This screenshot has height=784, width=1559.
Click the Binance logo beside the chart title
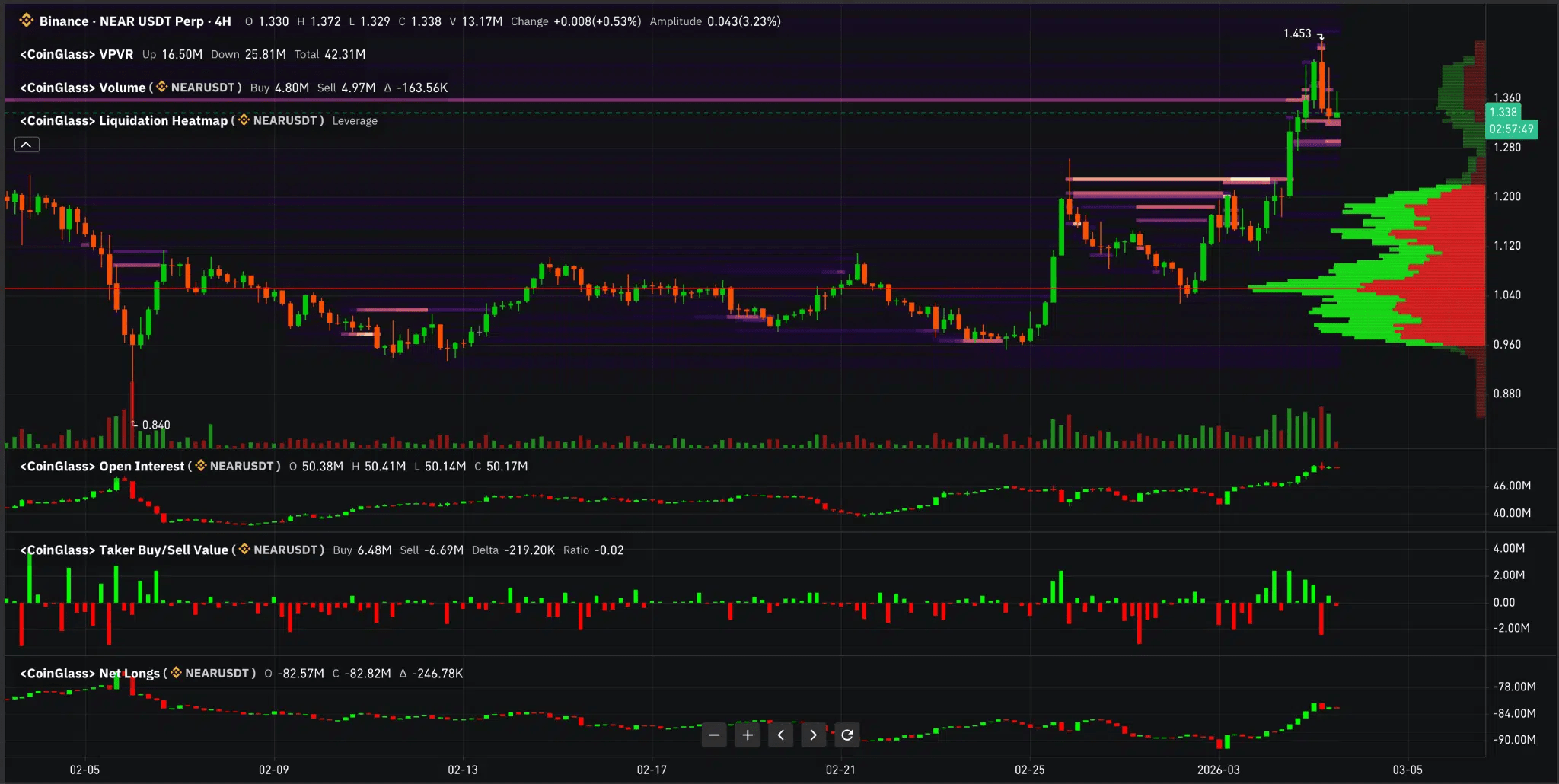(27, 21)
